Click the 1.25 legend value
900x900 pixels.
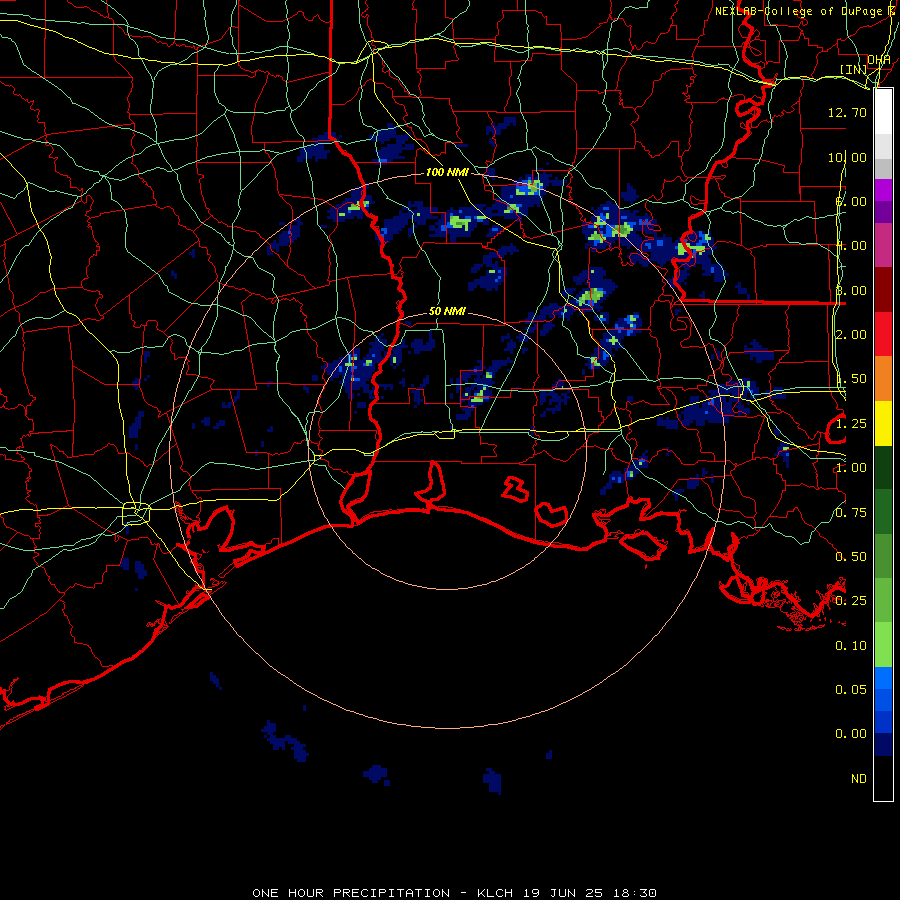(851, 424)
